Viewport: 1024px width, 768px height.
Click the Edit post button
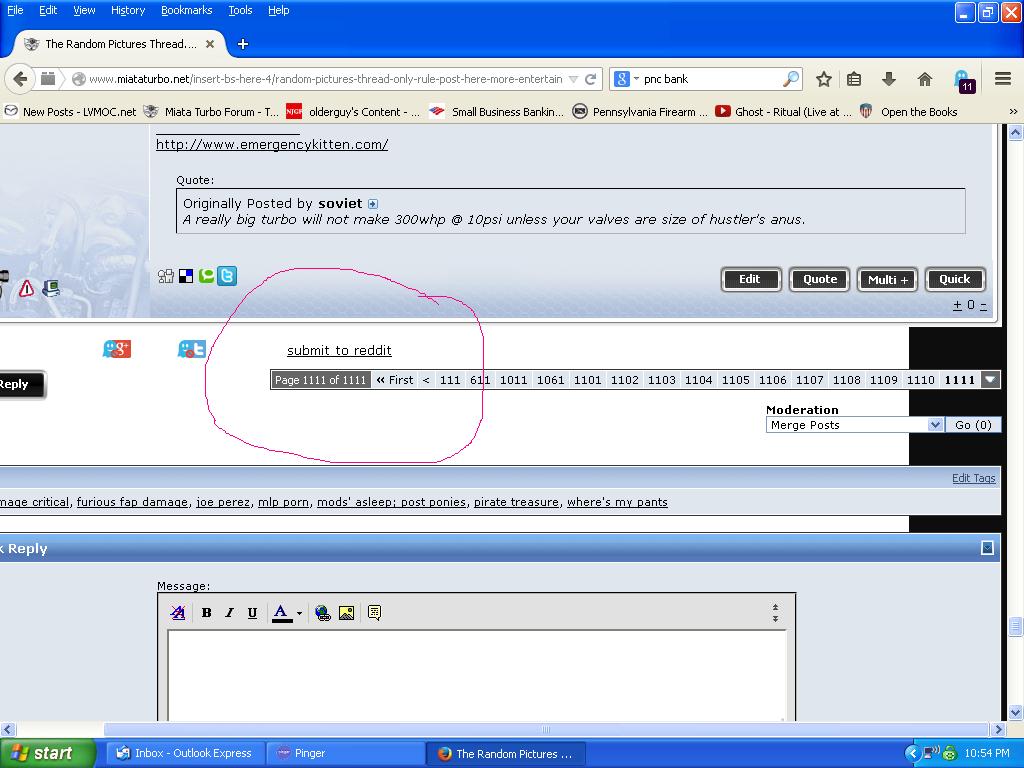(750, 280)
